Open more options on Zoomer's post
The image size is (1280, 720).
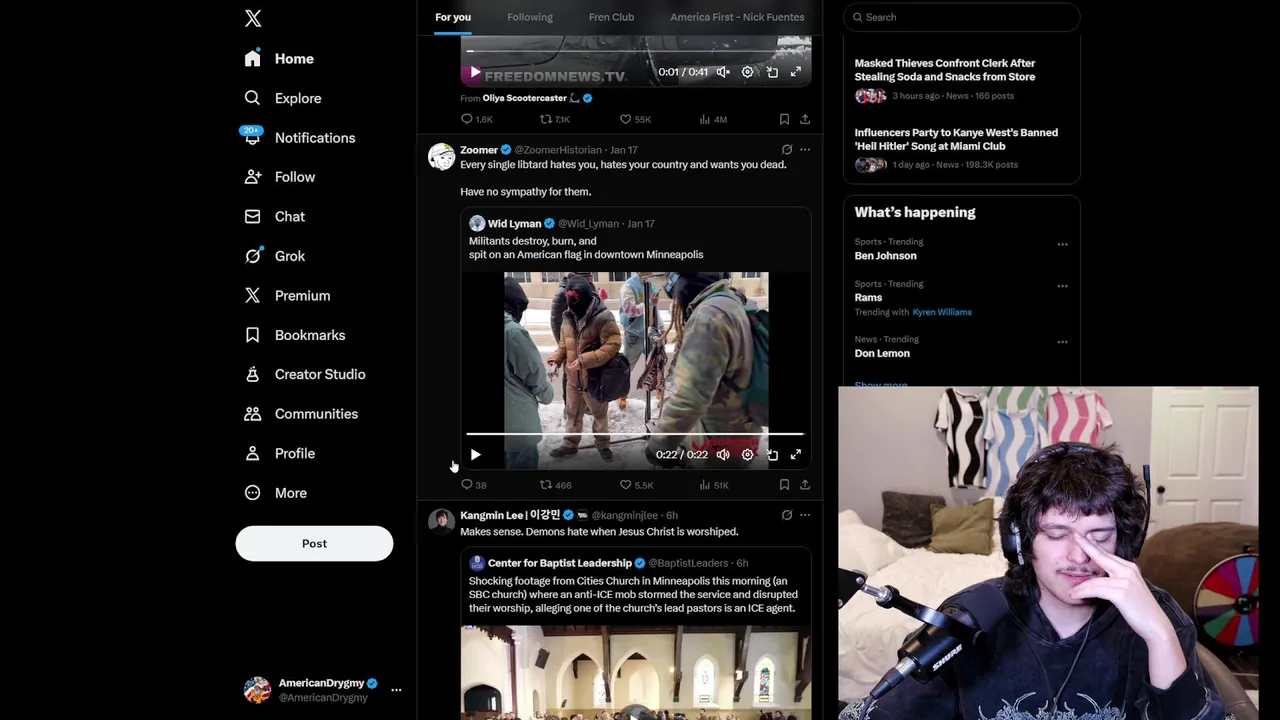pos(805,150)
